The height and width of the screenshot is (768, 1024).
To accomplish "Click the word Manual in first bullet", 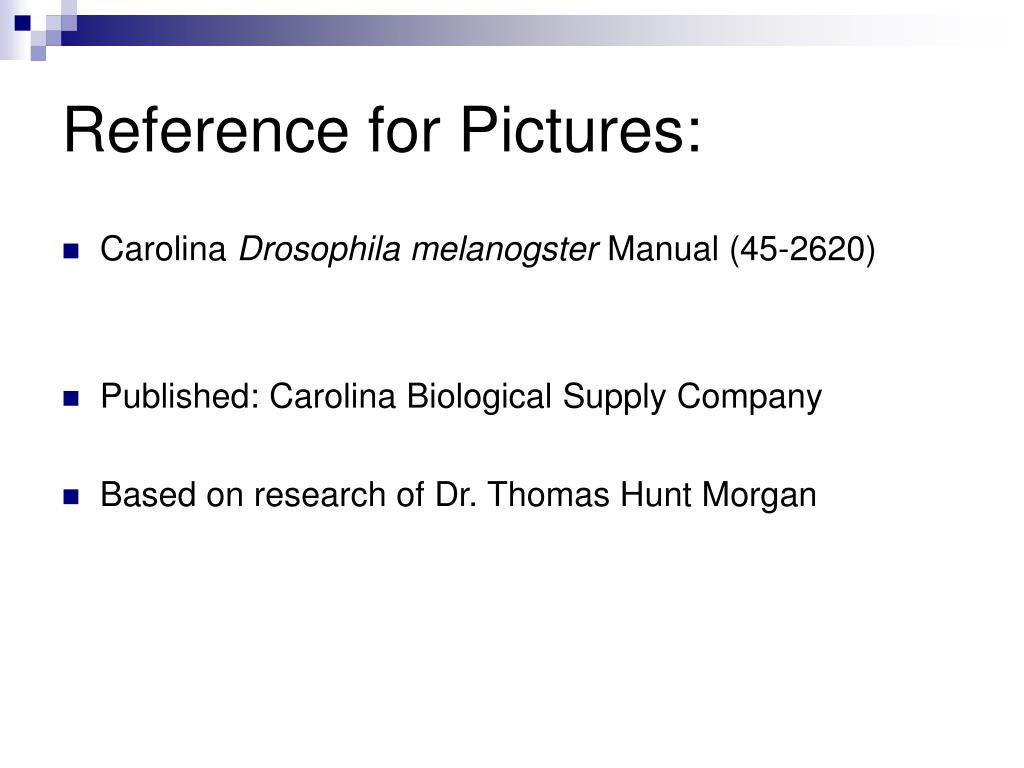I will pyautogui.click(x=663, y=249).
